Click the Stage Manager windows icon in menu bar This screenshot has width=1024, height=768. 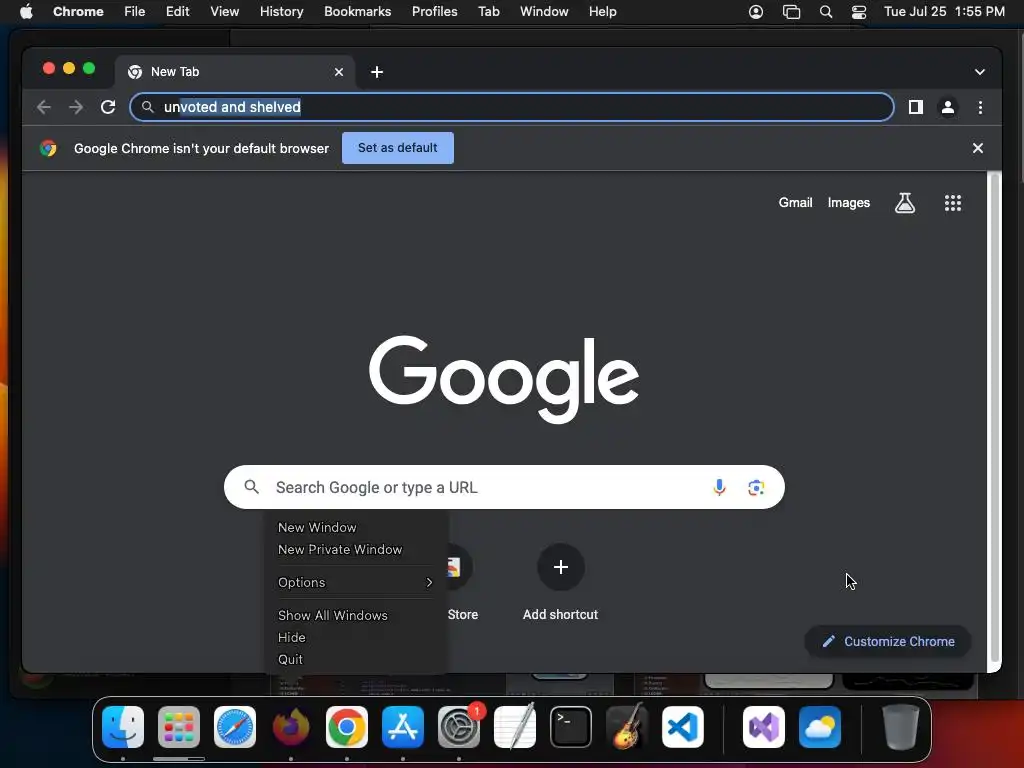(791, 12)
